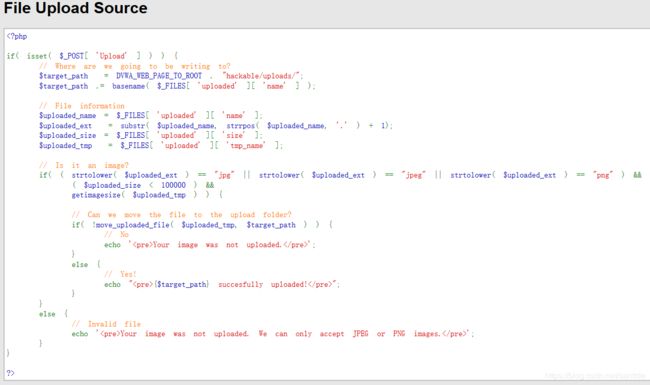Click the "png" string in the condition

(x=603, y=175)
